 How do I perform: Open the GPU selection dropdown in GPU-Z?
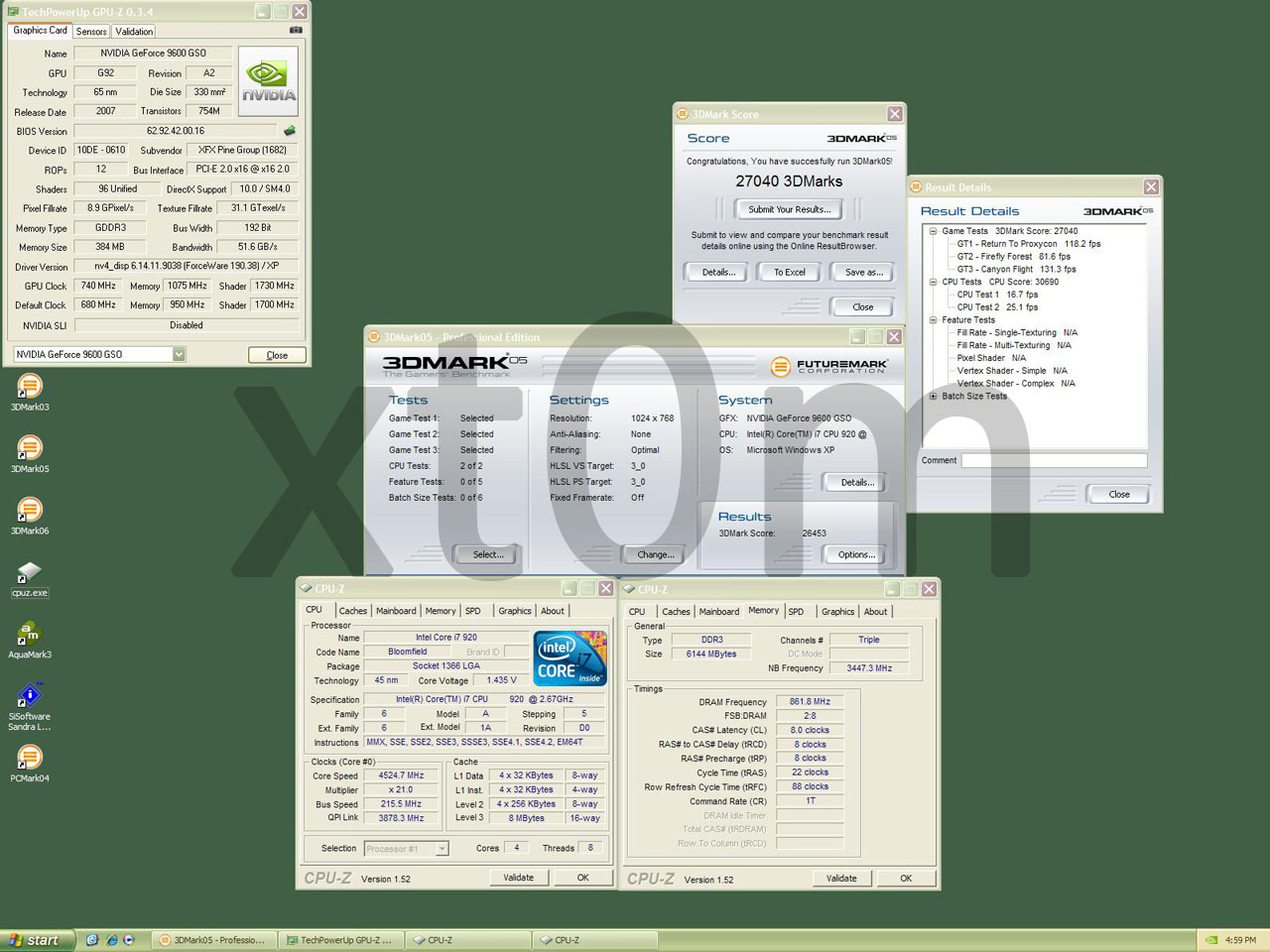click(179, 354)
